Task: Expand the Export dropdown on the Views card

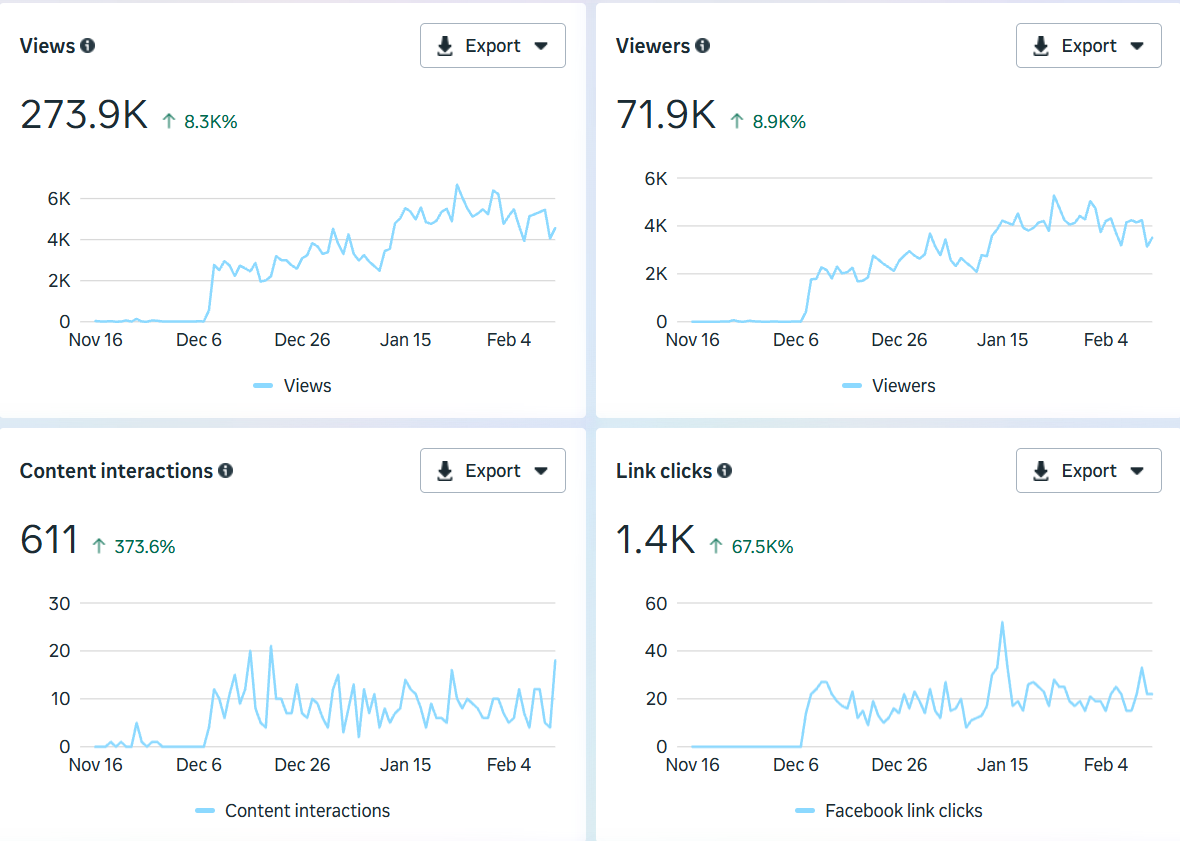Action: tap(540, 45)
